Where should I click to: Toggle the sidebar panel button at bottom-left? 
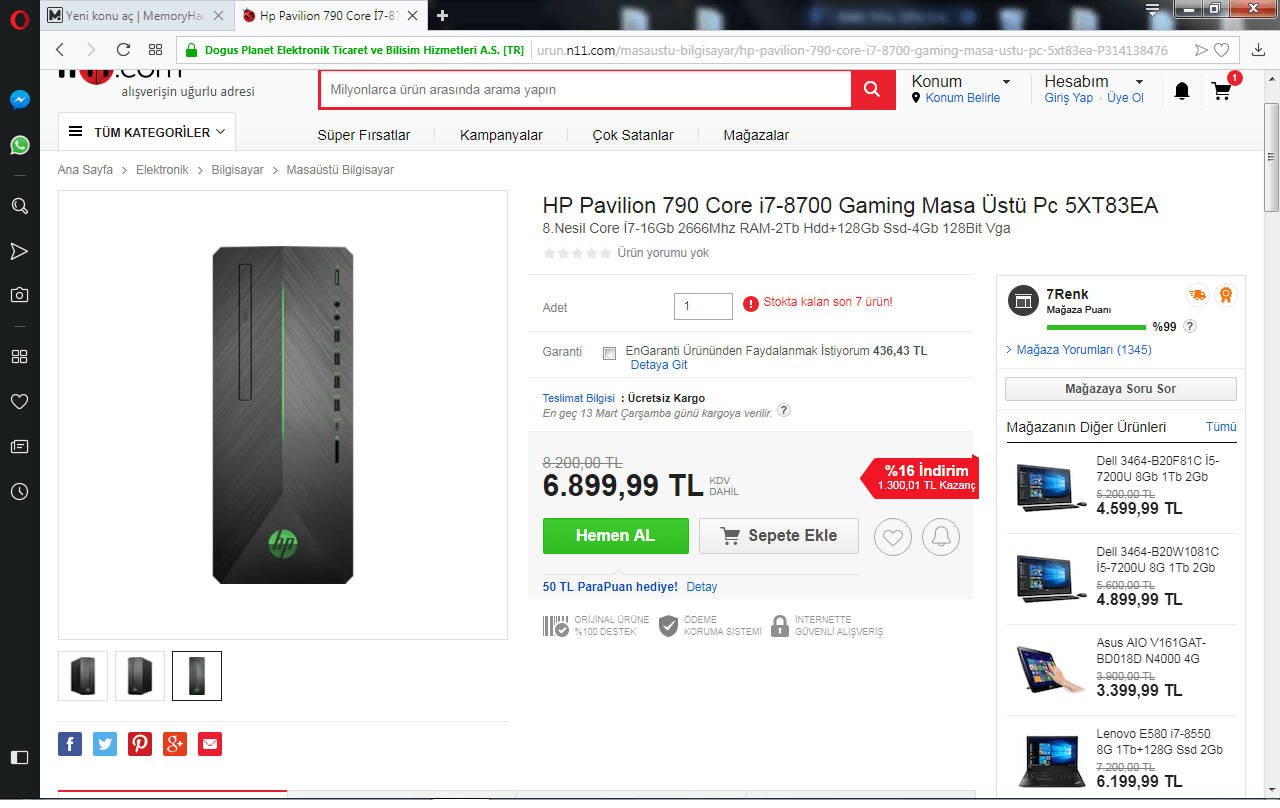(x=19, y=757)
